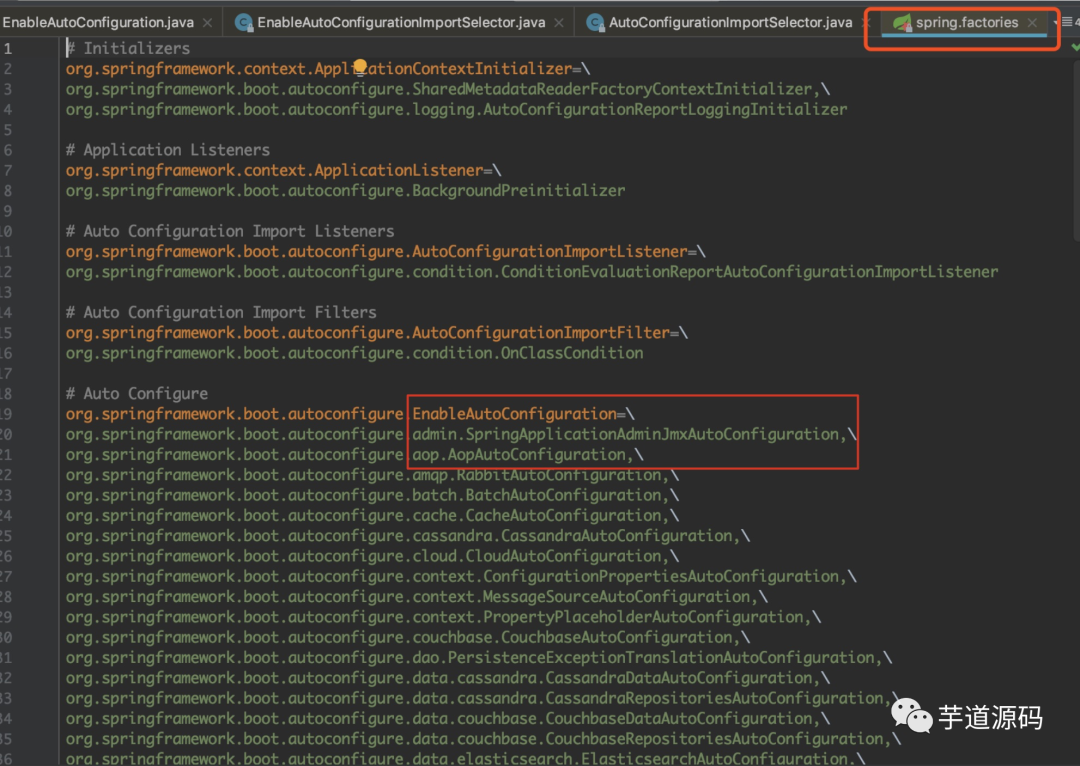
Task: Click the couchbase.CouchbaseAutoConfiguration line
Action: pos(408,638)
